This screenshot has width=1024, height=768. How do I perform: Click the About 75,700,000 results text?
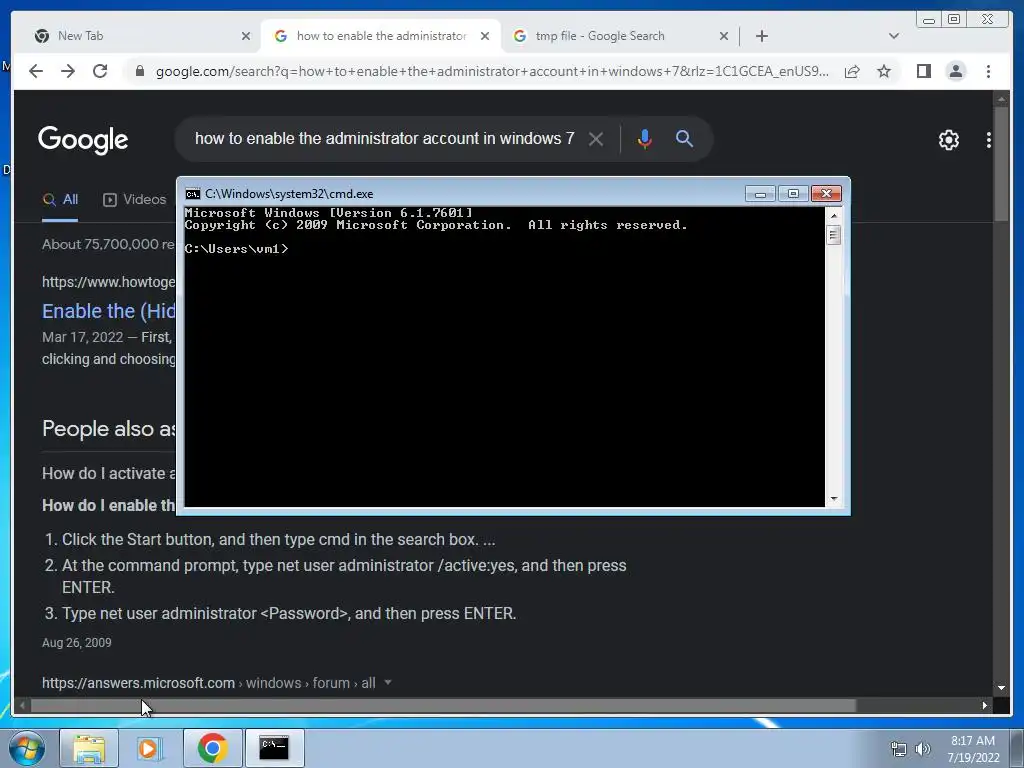click(x=109, y=244)
